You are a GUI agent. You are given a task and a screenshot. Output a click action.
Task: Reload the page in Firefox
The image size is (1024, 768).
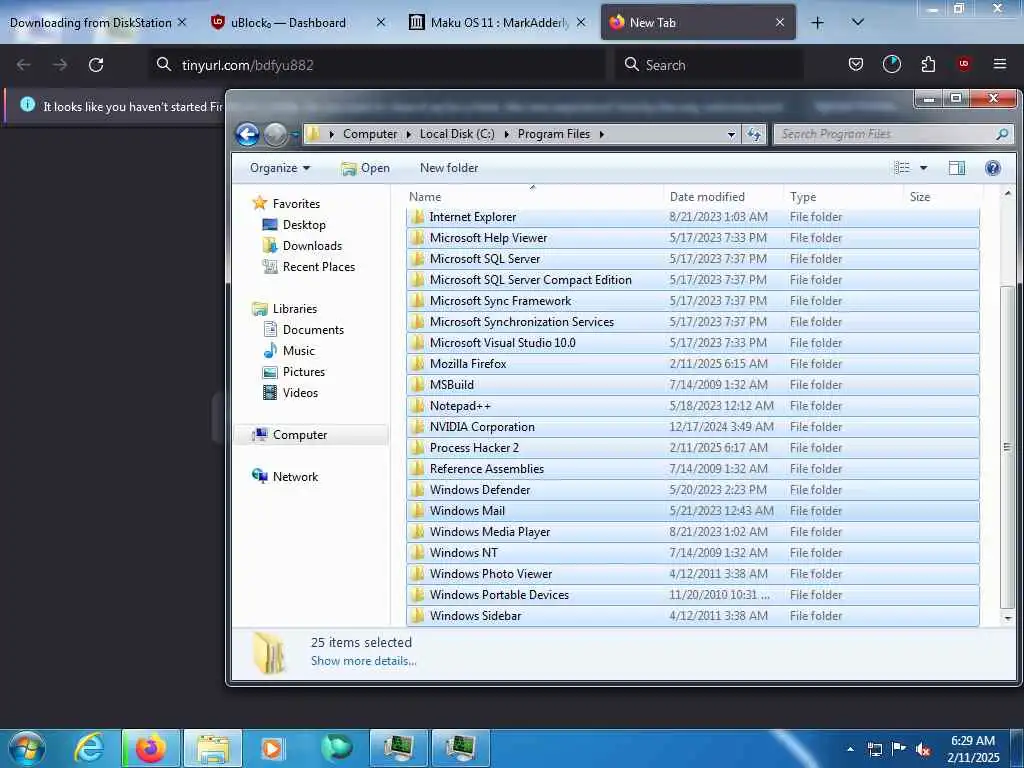point(96,65)
